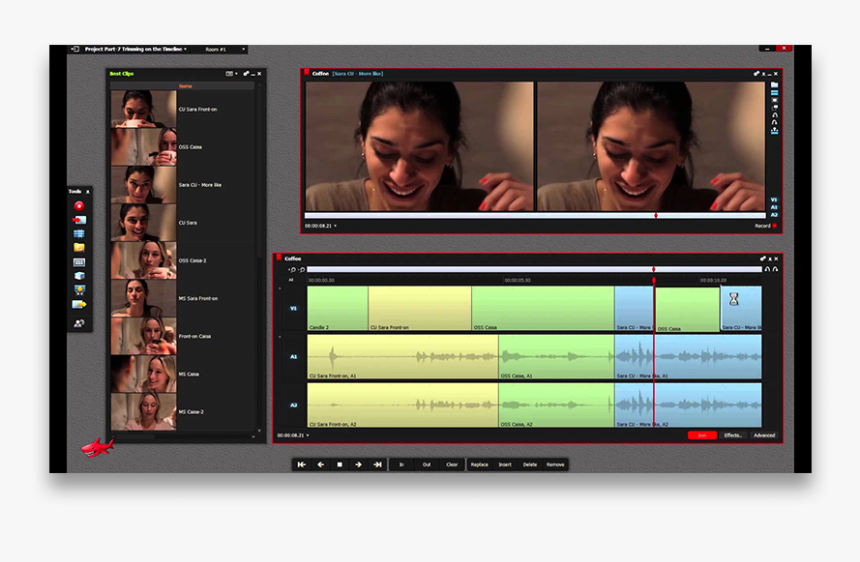Toggle A2 track in the timeline

(x=293, y=405)
